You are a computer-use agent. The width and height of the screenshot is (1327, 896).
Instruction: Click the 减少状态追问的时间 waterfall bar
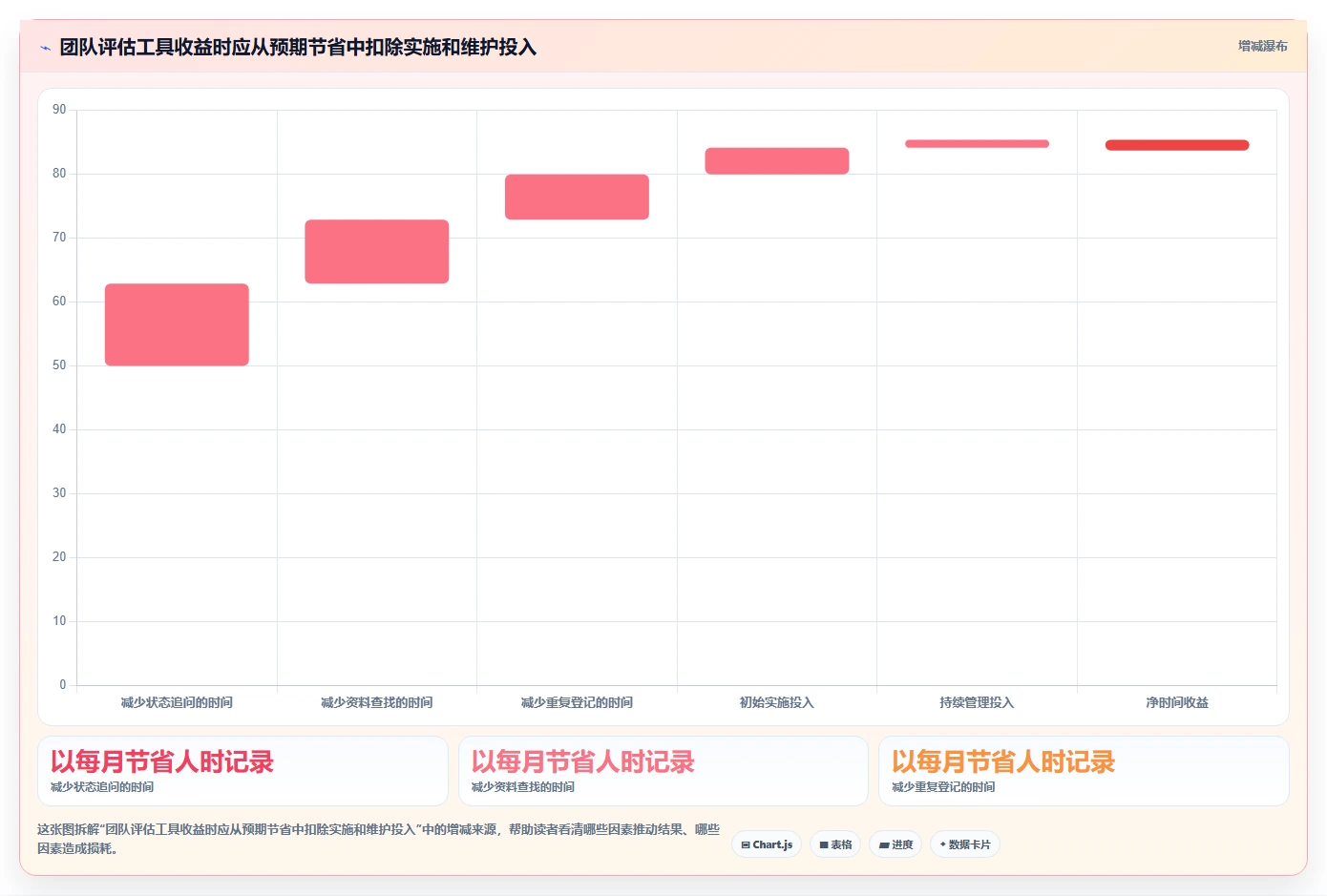177,324
